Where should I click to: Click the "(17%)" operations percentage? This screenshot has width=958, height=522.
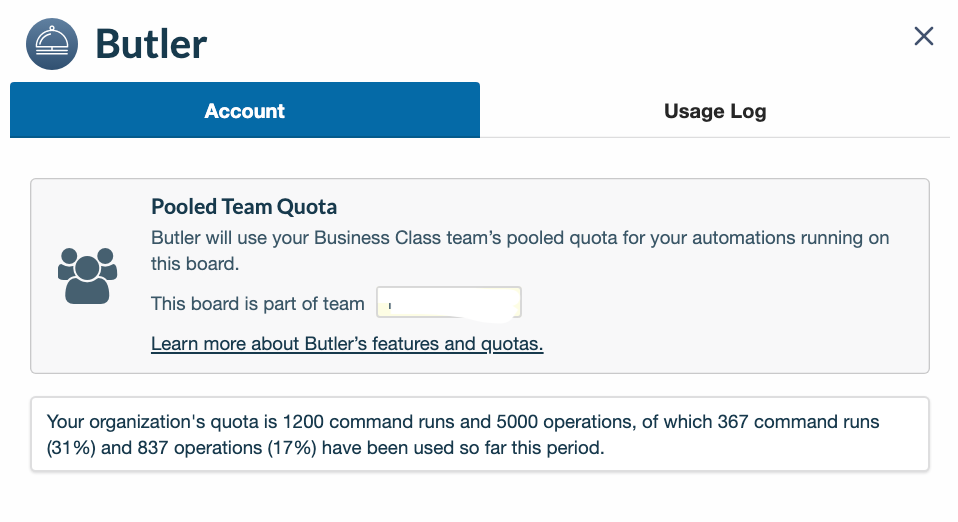pyautogui.click(x=292, y=447)
